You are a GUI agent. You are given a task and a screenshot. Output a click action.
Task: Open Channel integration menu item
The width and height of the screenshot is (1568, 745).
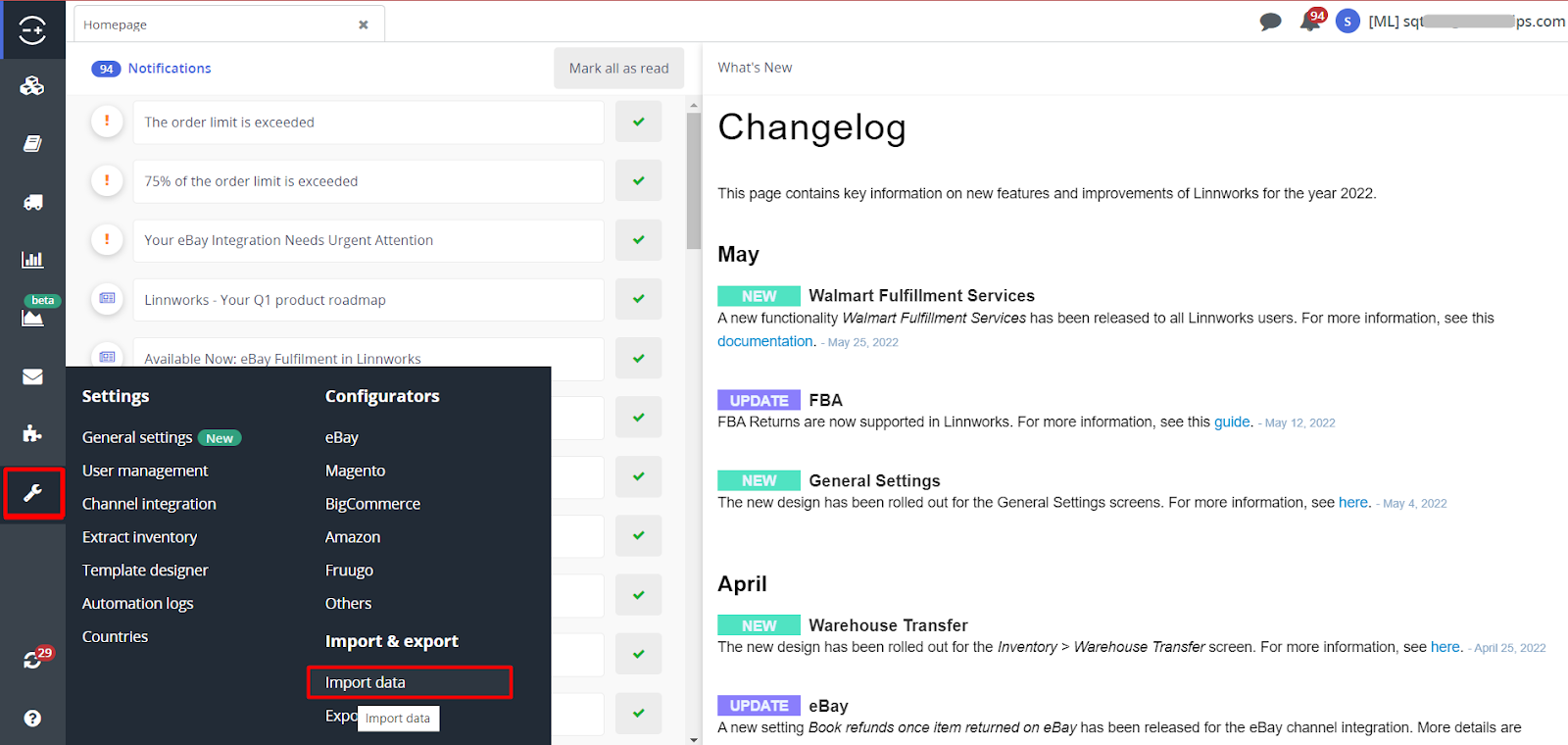pyautogui.click(x=149, y=504)
